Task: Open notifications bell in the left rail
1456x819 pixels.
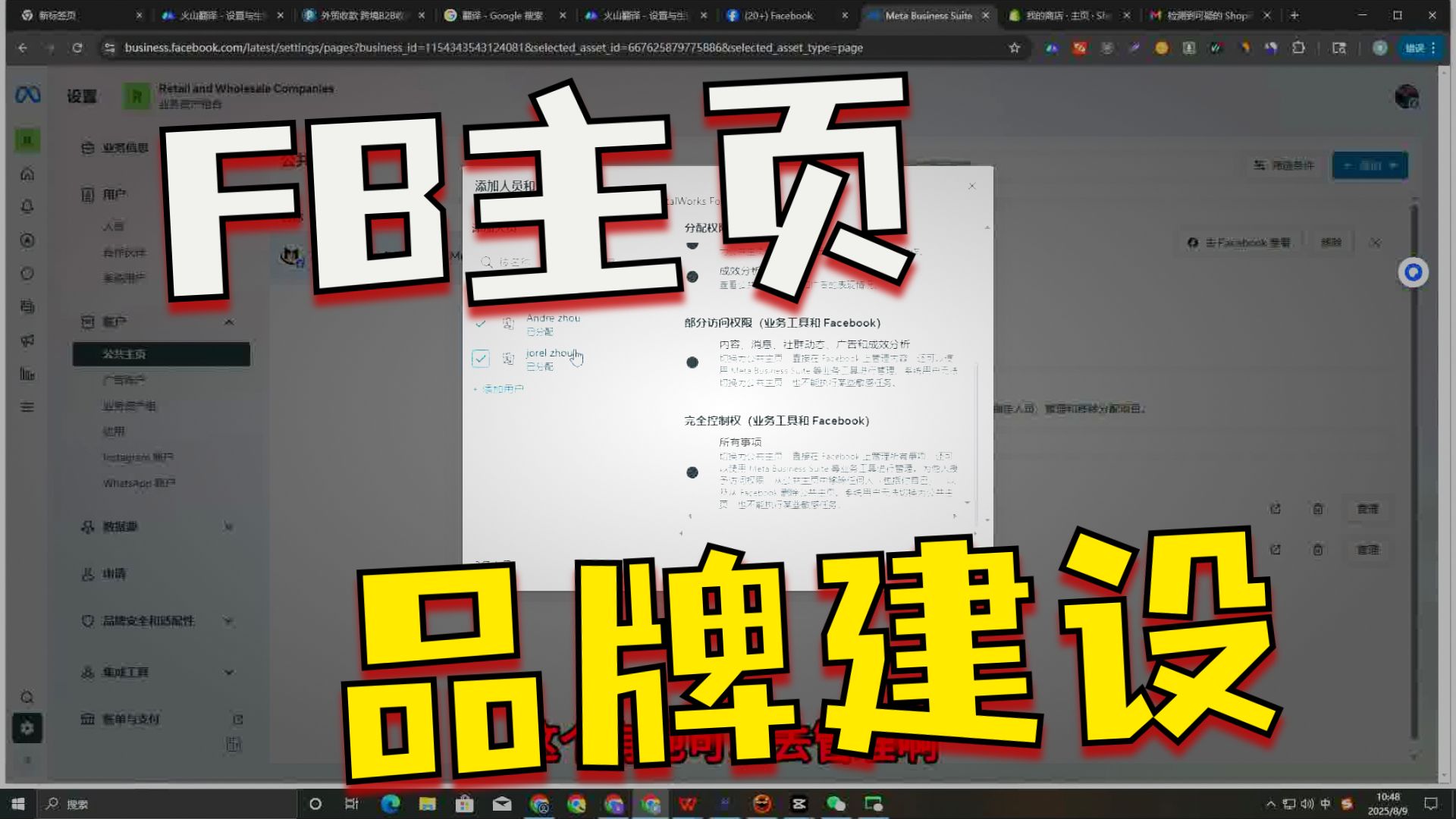Action: [x=27, y=207]
